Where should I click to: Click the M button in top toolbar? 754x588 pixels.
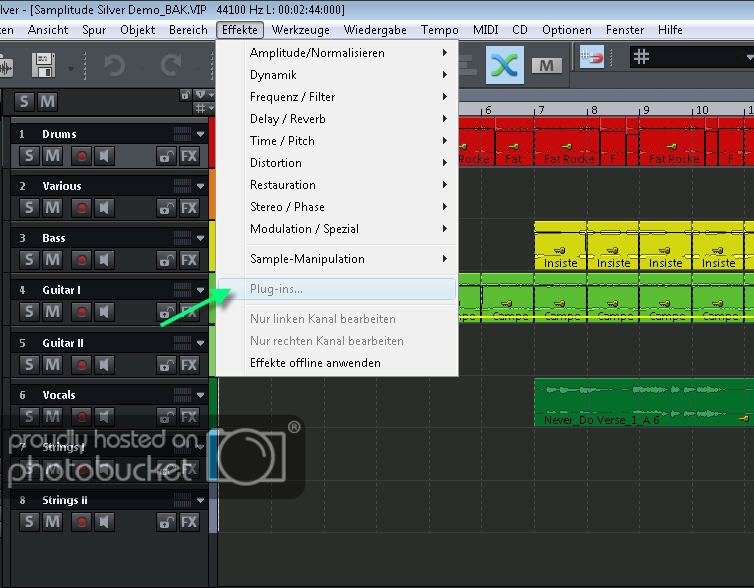[545, 66]
